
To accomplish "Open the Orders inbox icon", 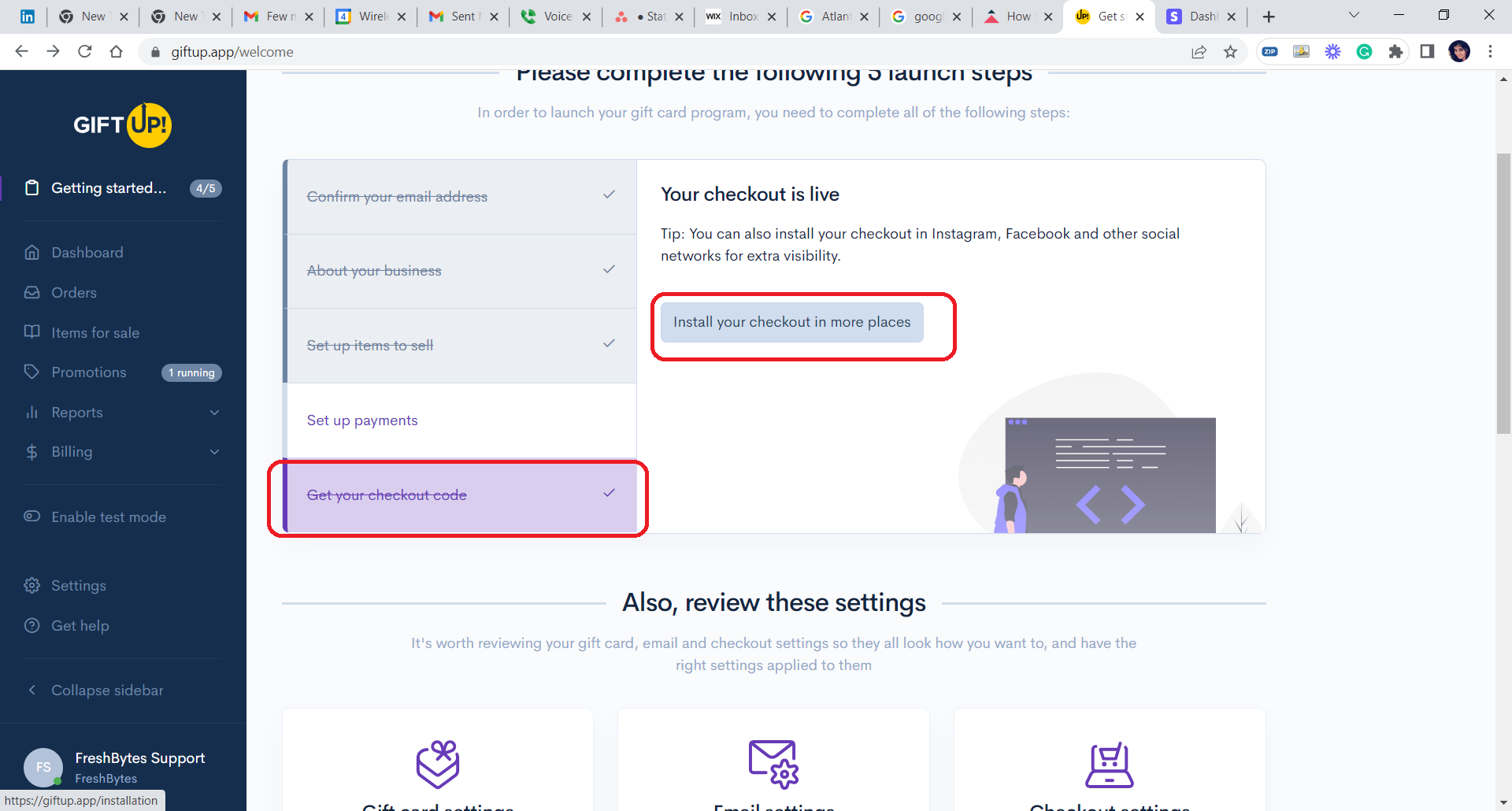I will tap(32, 292).
